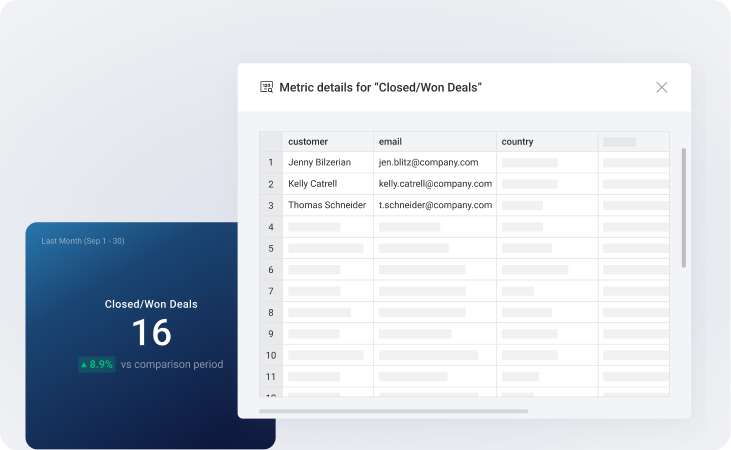
Task: Click the Jenny Bilzerian customer cell
Action: (319, 162)
